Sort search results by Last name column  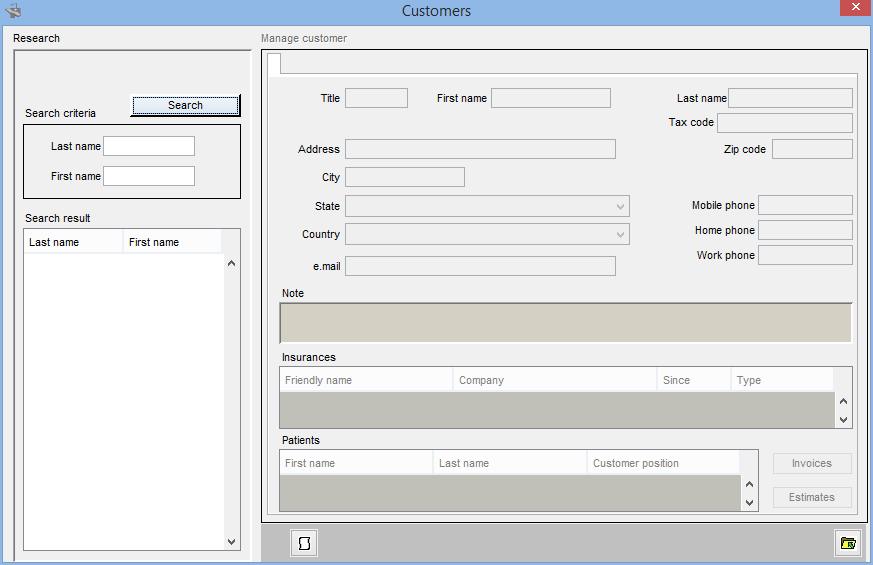pyautogui.click(x=73, y=242)
